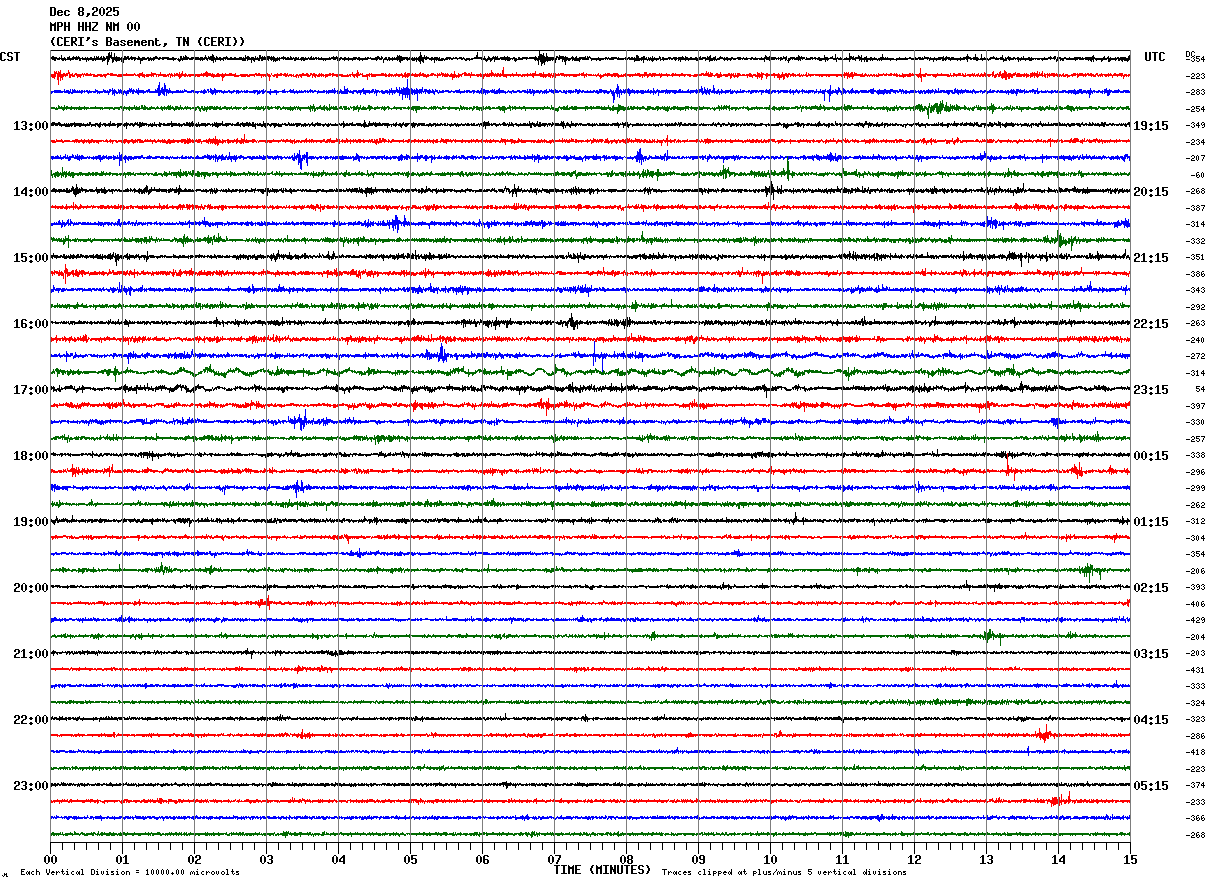This screenshot has width=1210, height=886.
Task: Select the 18:00 CST time label
Action: [31, 456]
